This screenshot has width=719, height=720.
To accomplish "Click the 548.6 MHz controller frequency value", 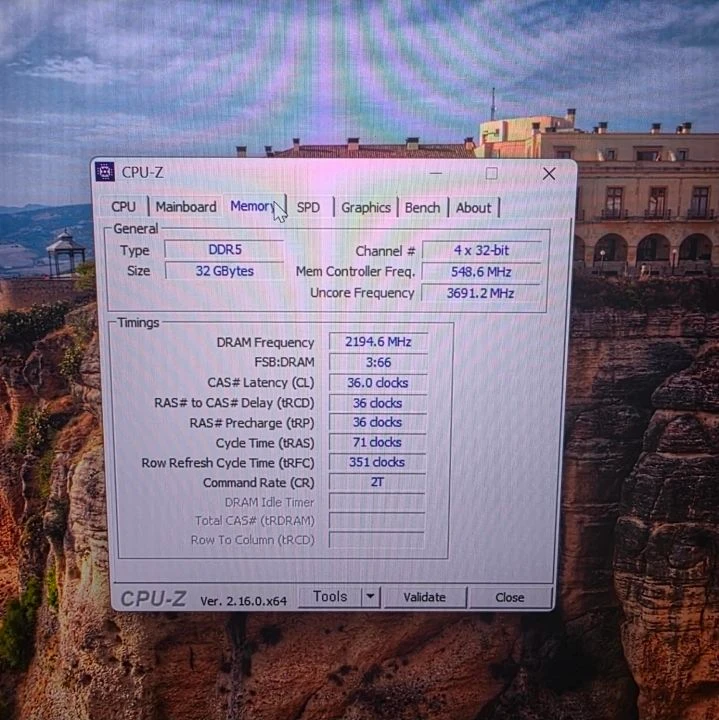I will click(x=481, y=272).
